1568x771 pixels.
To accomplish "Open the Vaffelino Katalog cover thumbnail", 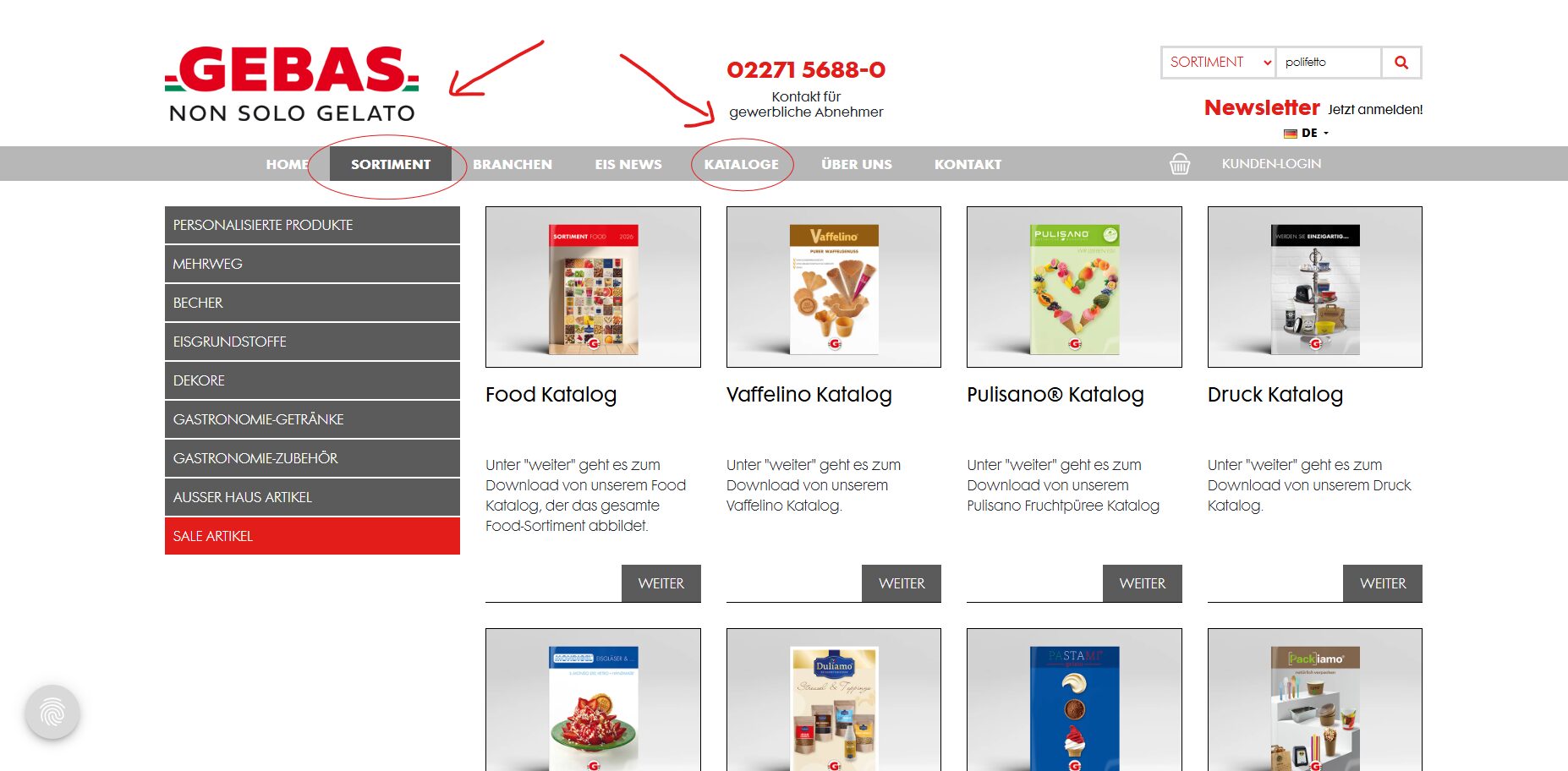I will pyautogui.click(x=834, y=287).
